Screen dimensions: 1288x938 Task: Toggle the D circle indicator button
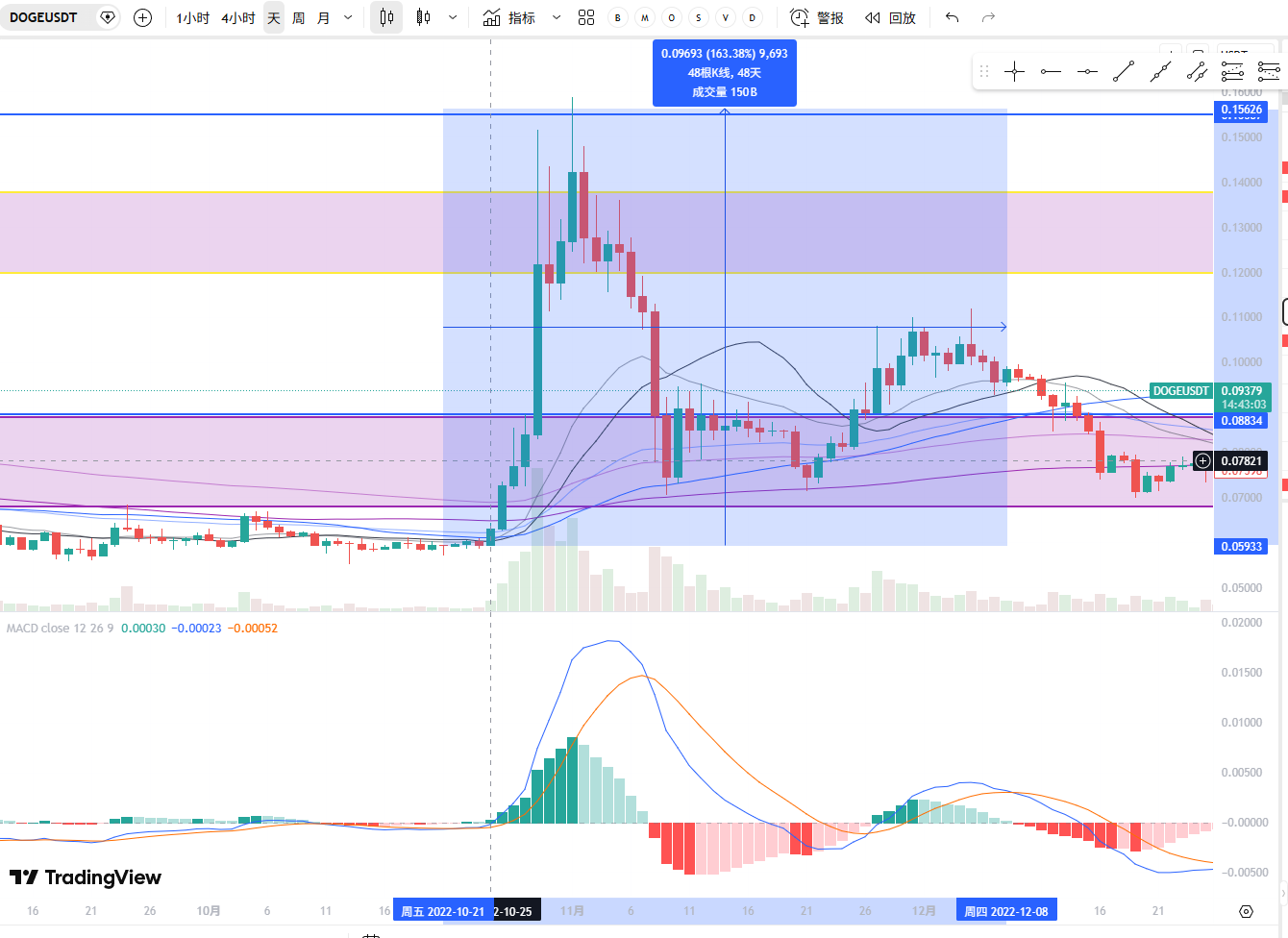click(753, 17)
